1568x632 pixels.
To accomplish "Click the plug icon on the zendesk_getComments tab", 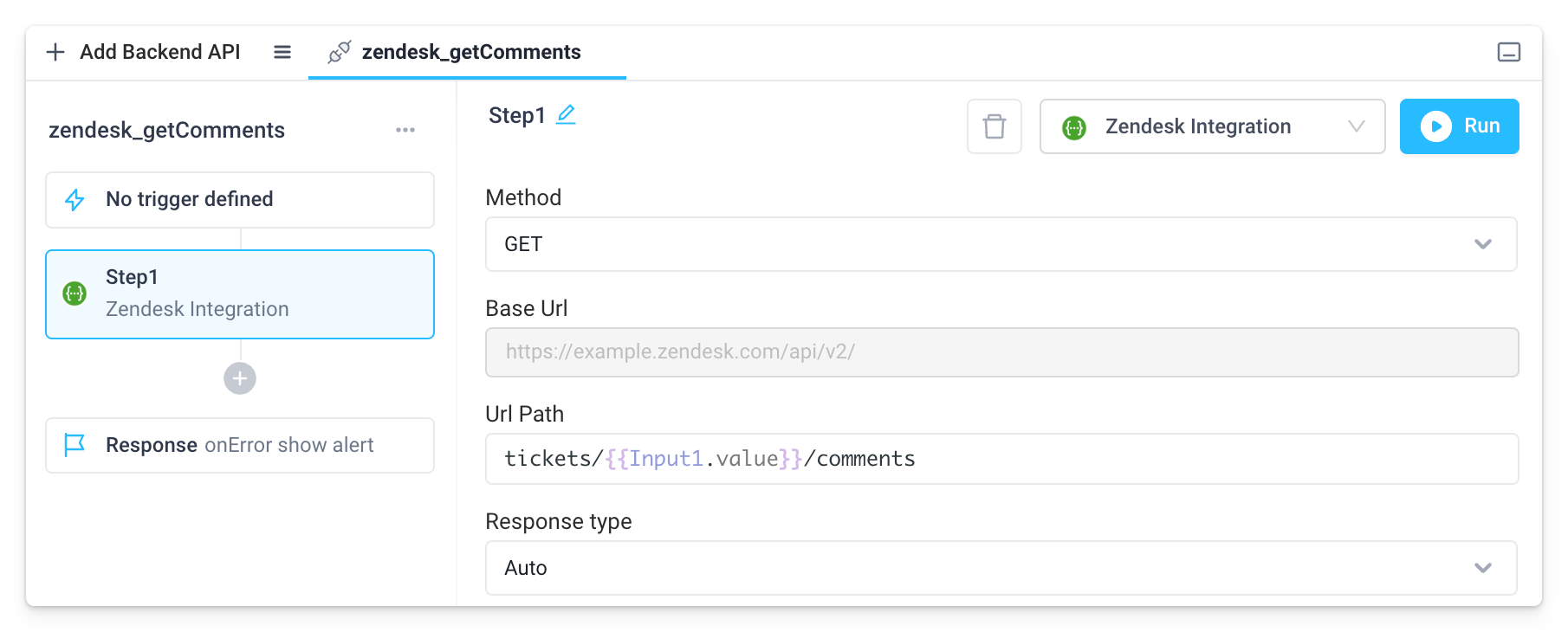I will point(340,52).
